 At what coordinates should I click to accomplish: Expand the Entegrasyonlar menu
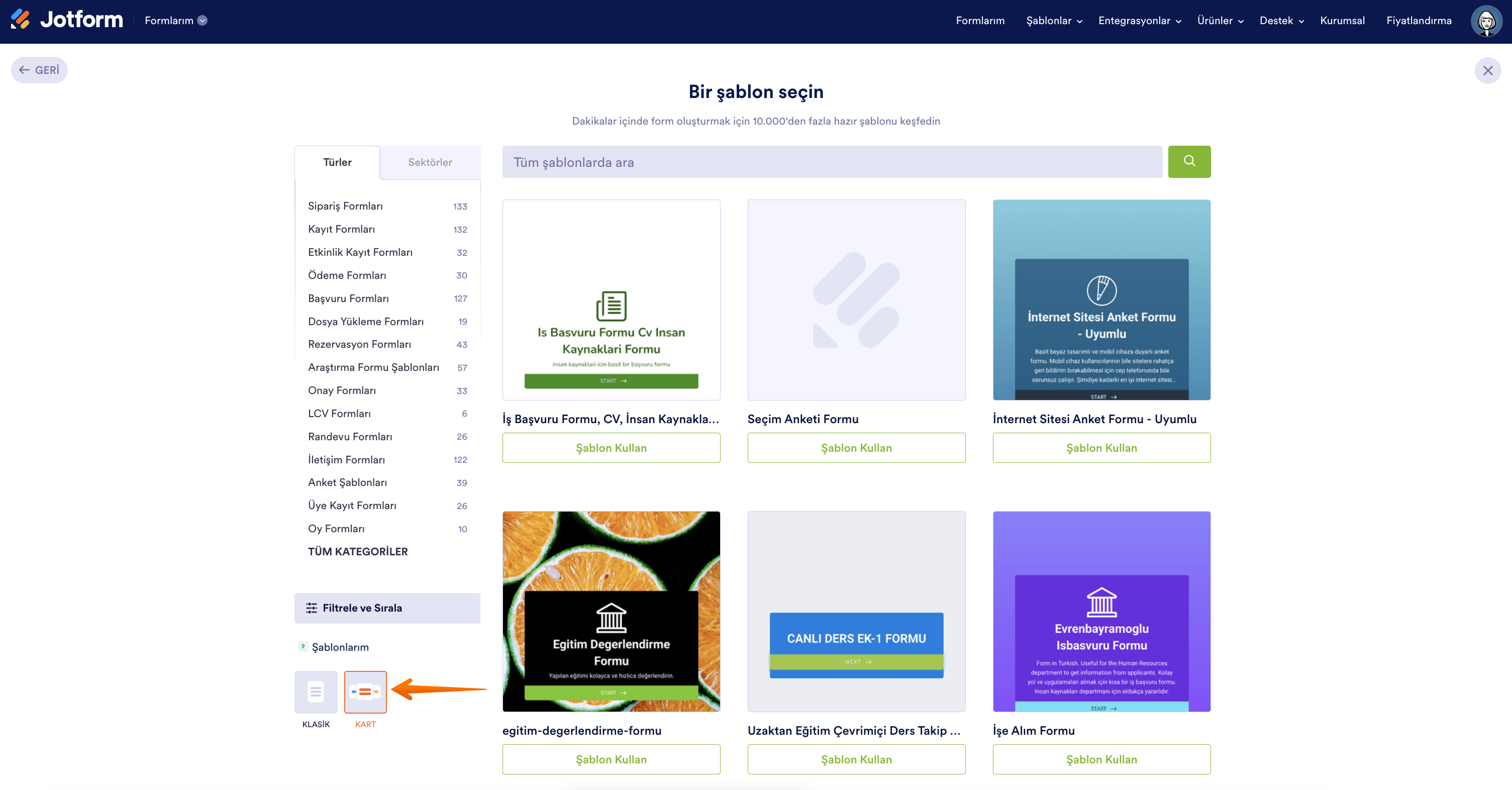(x=1139, y=21)
